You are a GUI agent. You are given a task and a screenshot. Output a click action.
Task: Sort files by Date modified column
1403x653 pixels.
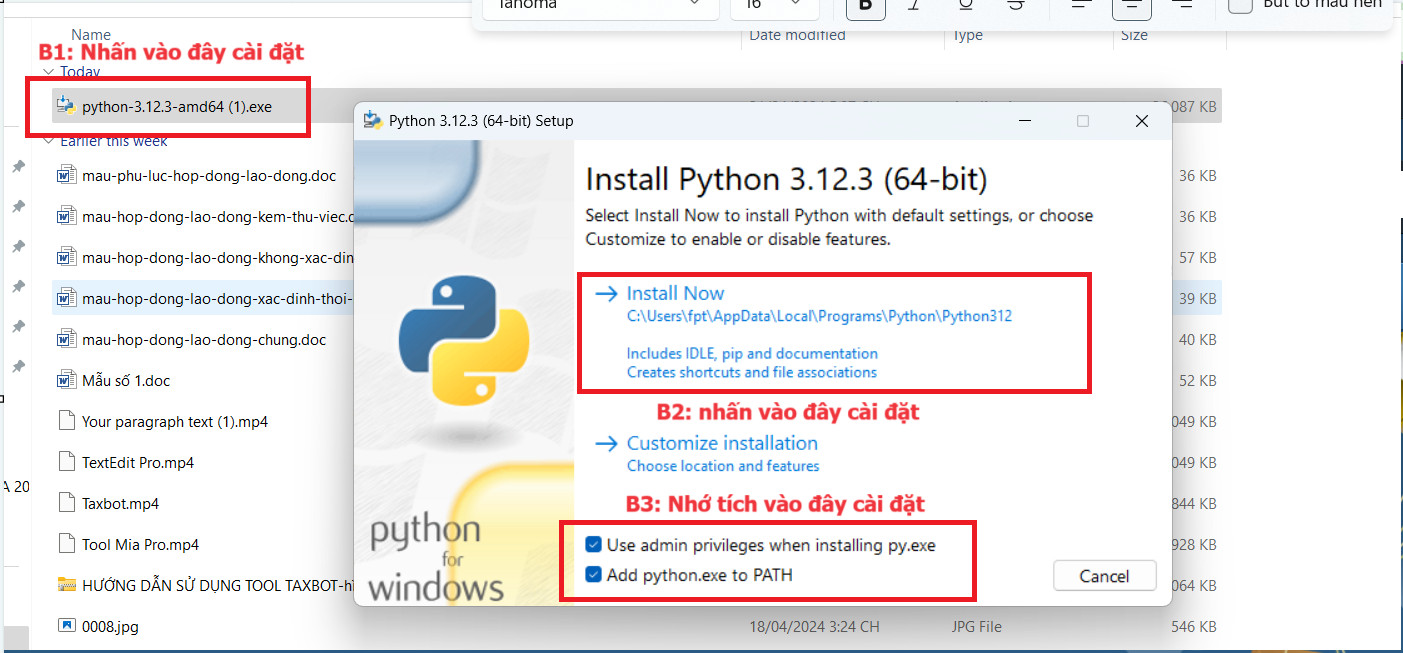pos(798,35)
